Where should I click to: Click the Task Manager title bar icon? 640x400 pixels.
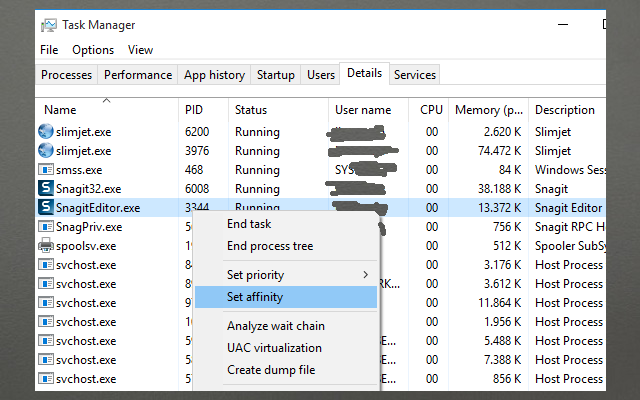click(48, 25)
